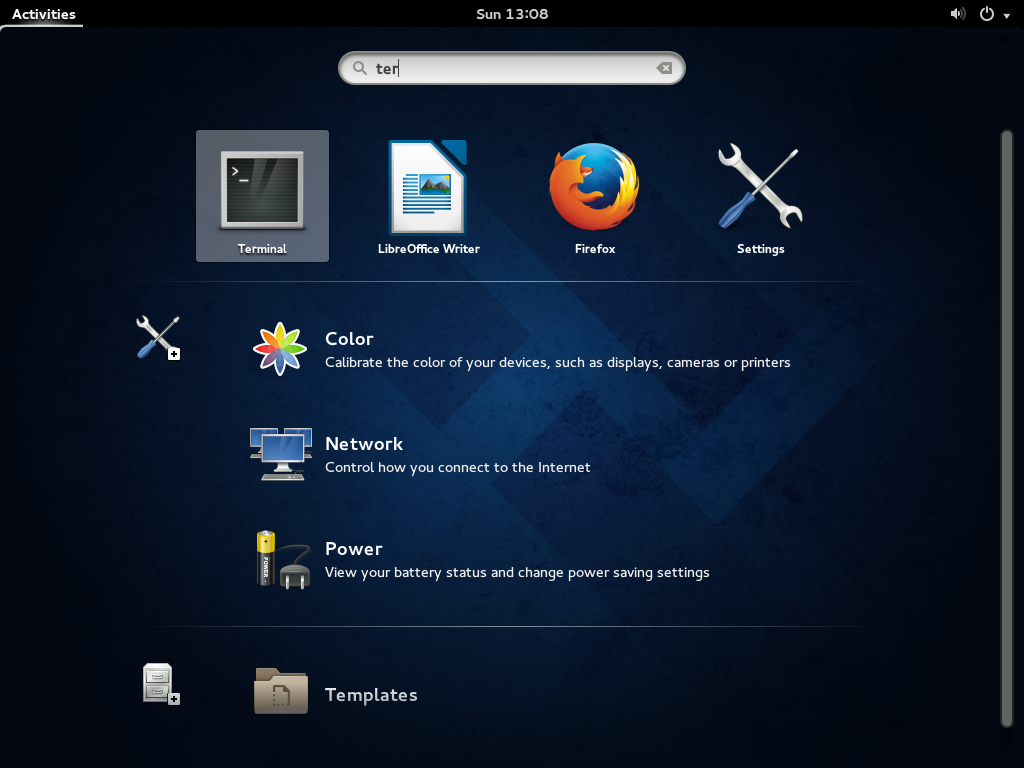Open the Templates folder icon

(281, 691)
